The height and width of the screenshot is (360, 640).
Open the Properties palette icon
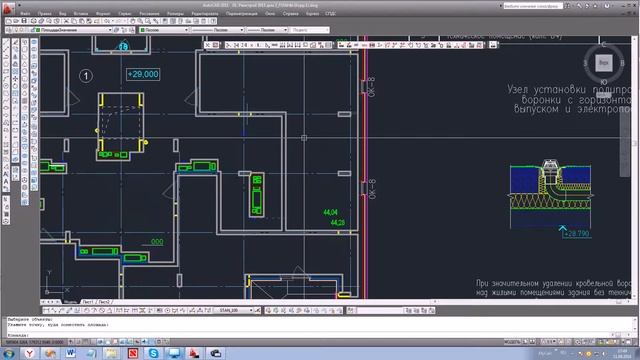(x=165, y=21)
